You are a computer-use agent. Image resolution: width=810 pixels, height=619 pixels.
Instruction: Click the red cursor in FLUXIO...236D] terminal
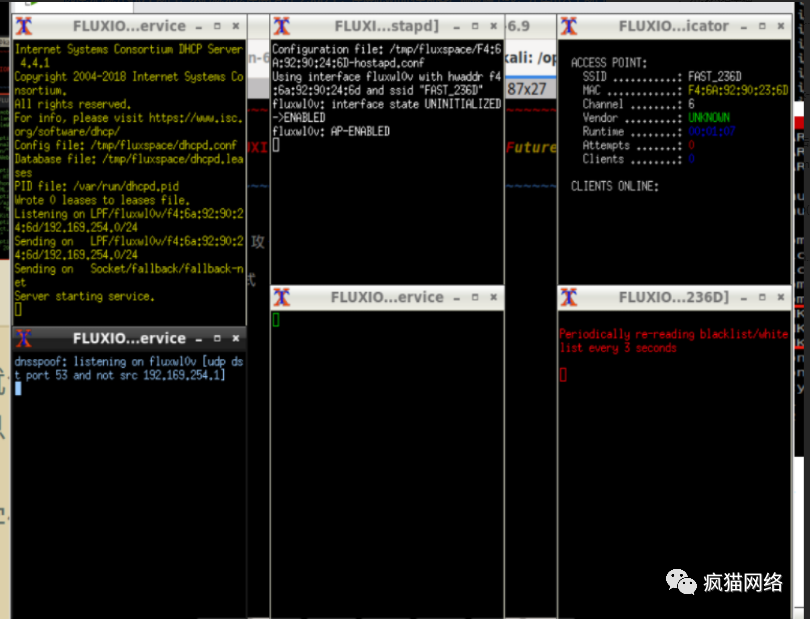(x=563, y=375)
